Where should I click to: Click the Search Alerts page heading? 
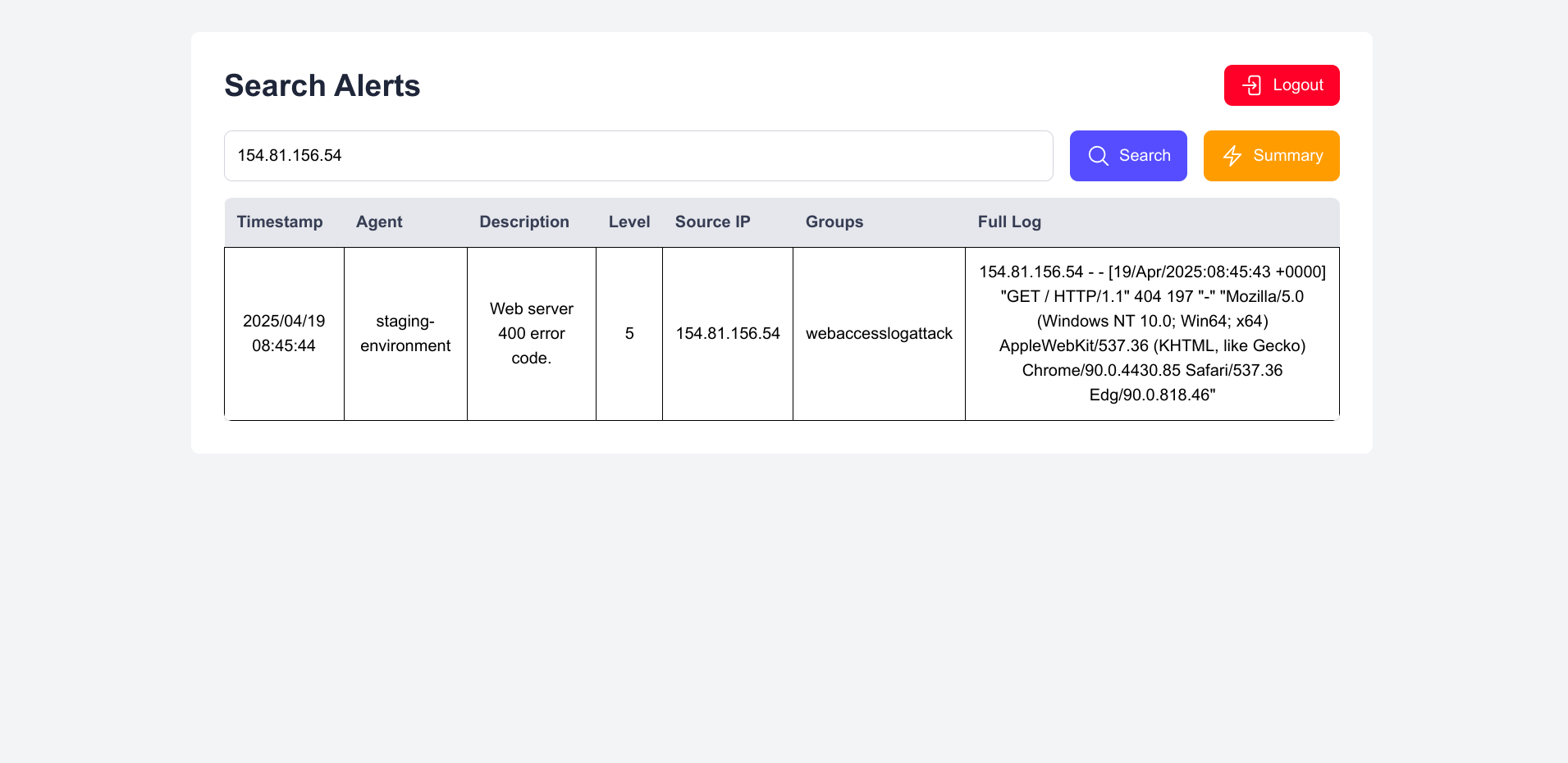click(322, 85)
